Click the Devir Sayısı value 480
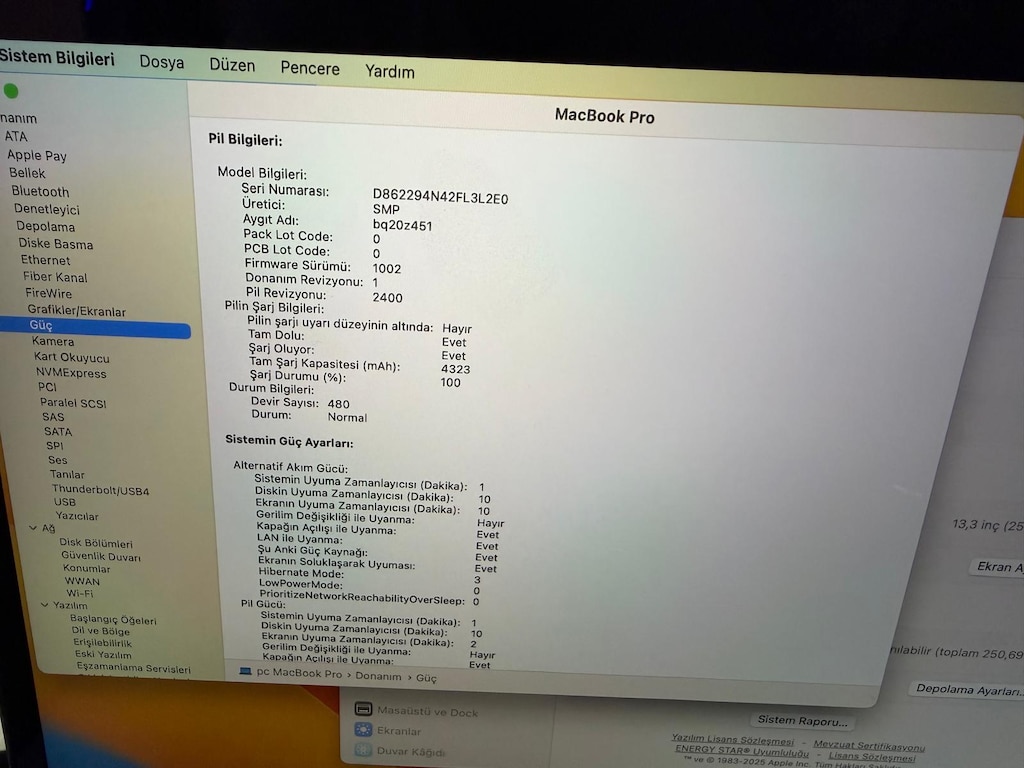Screen dimensions: 1024x768 click(338, 404)
